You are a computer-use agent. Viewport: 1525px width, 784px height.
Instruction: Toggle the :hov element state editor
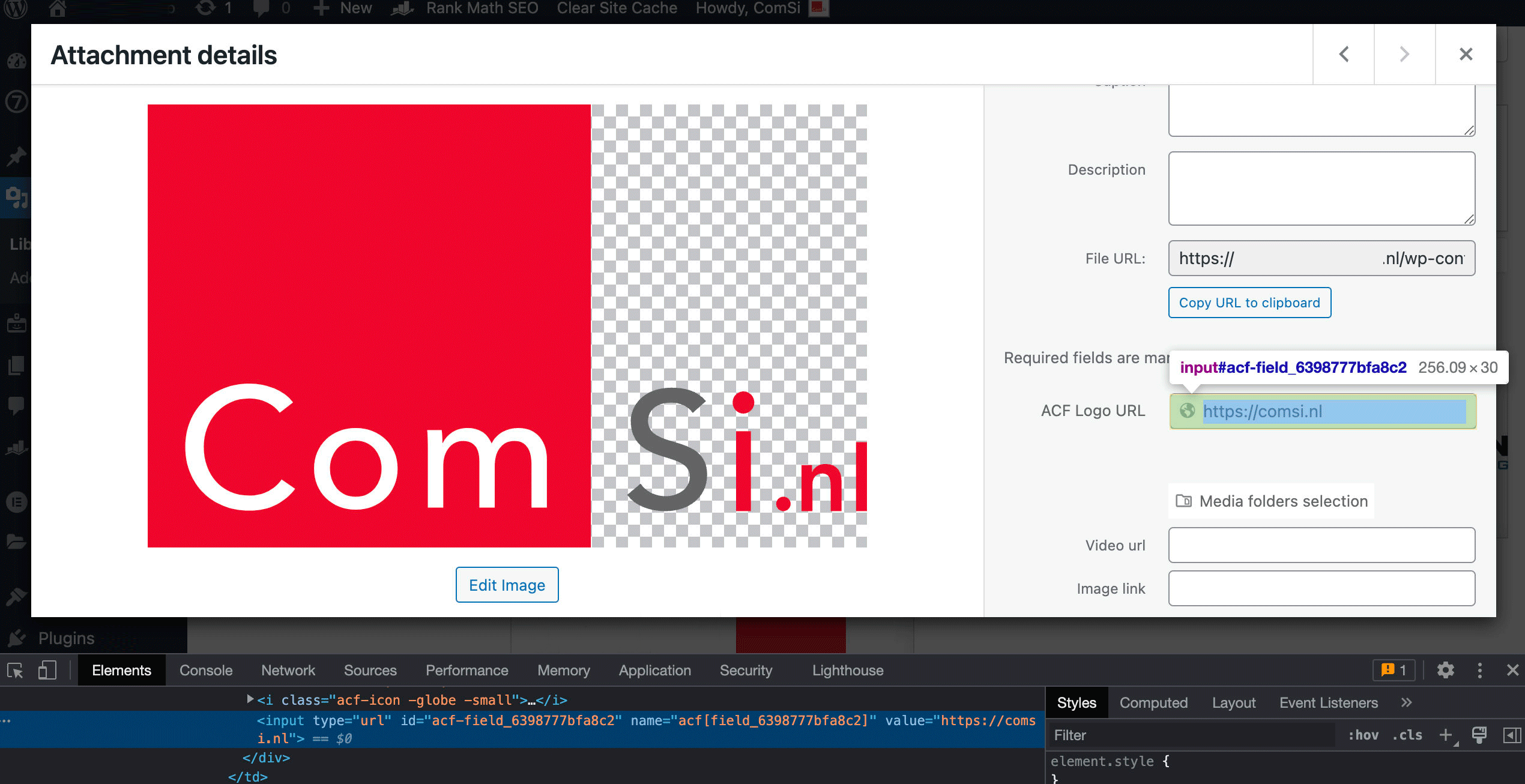pos(1363,735)
